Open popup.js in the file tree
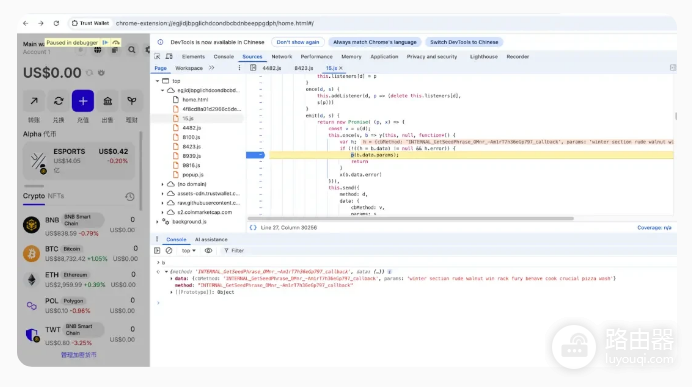Viewport: 692px width, 387px height. (193, 175)
